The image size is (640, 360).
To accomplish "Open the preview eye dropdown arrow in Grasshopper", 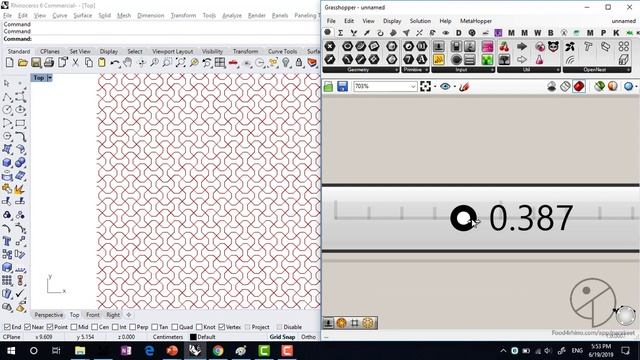I will click(454, 87).
